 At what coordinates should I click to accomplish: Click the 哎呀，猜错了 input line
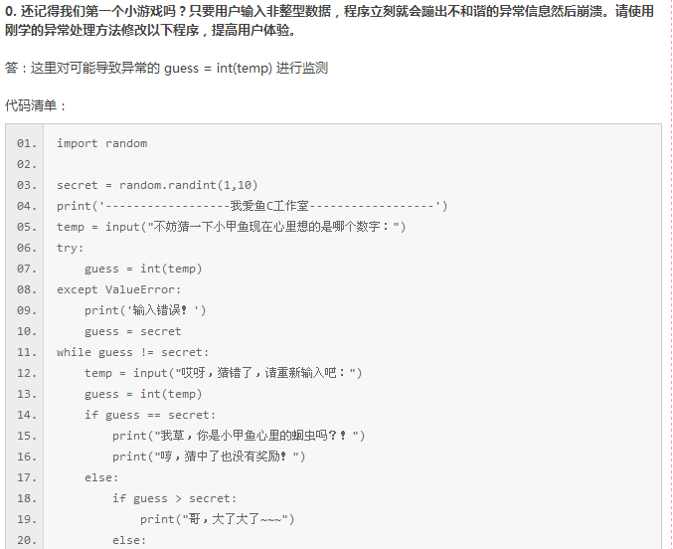tap(223, 373)
